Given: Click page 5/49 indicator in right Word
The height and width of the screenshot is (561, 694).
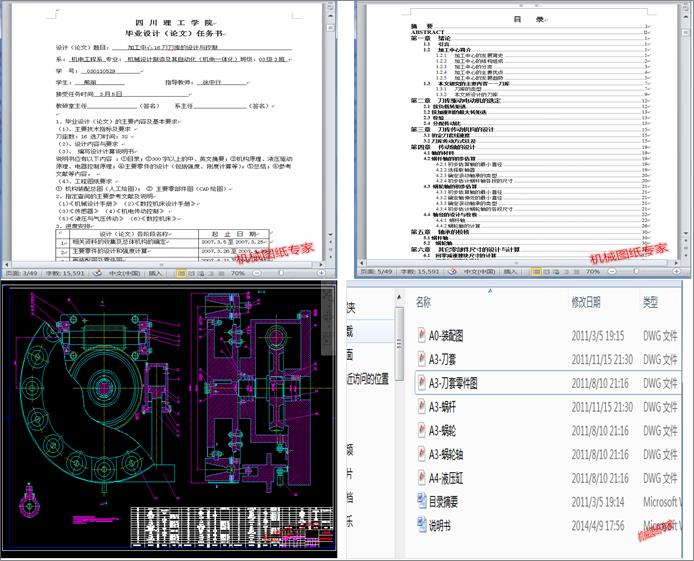Looking at the screenshot, I should click(376, 271).
